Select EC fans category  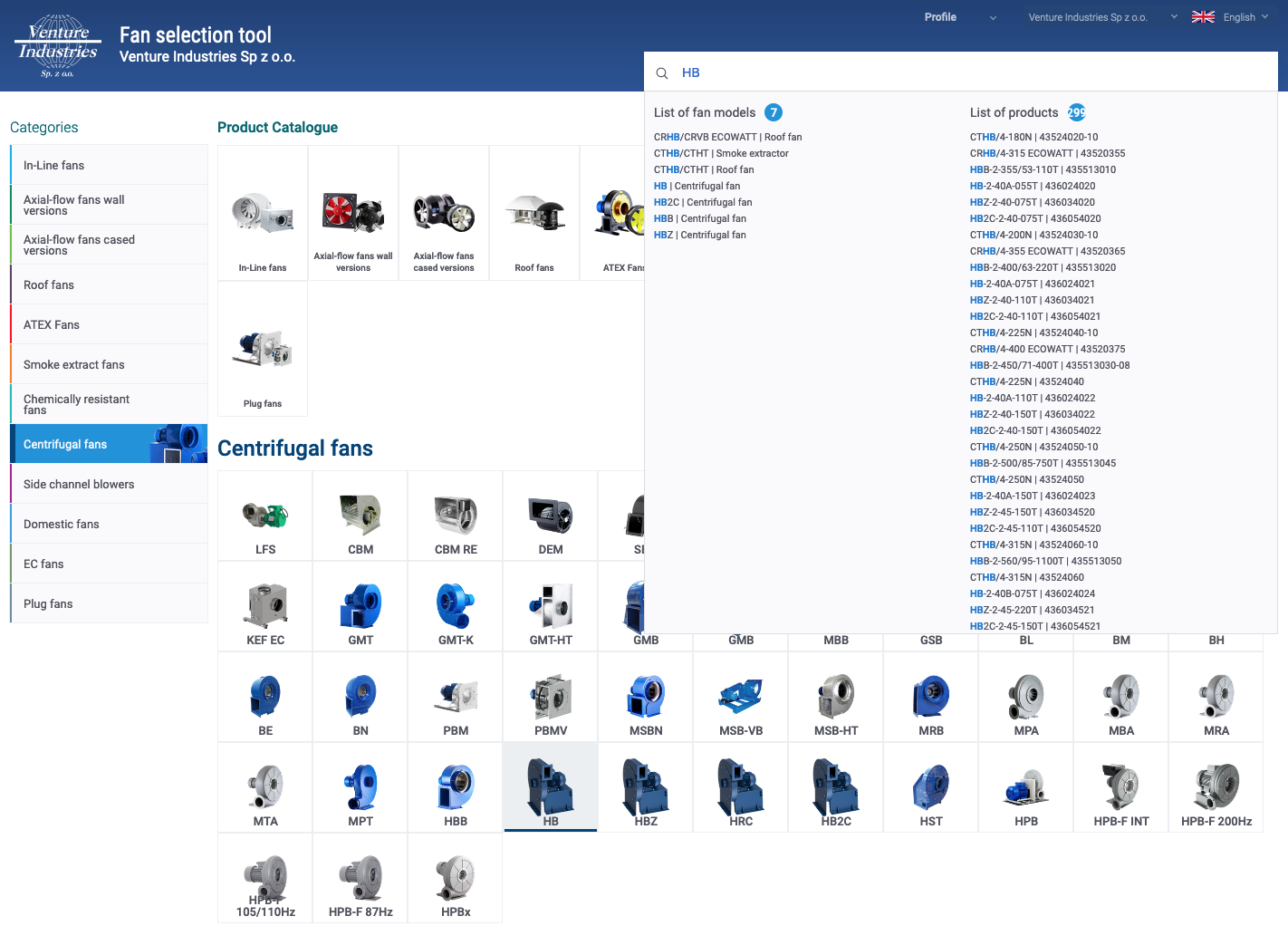pos(109,564)
